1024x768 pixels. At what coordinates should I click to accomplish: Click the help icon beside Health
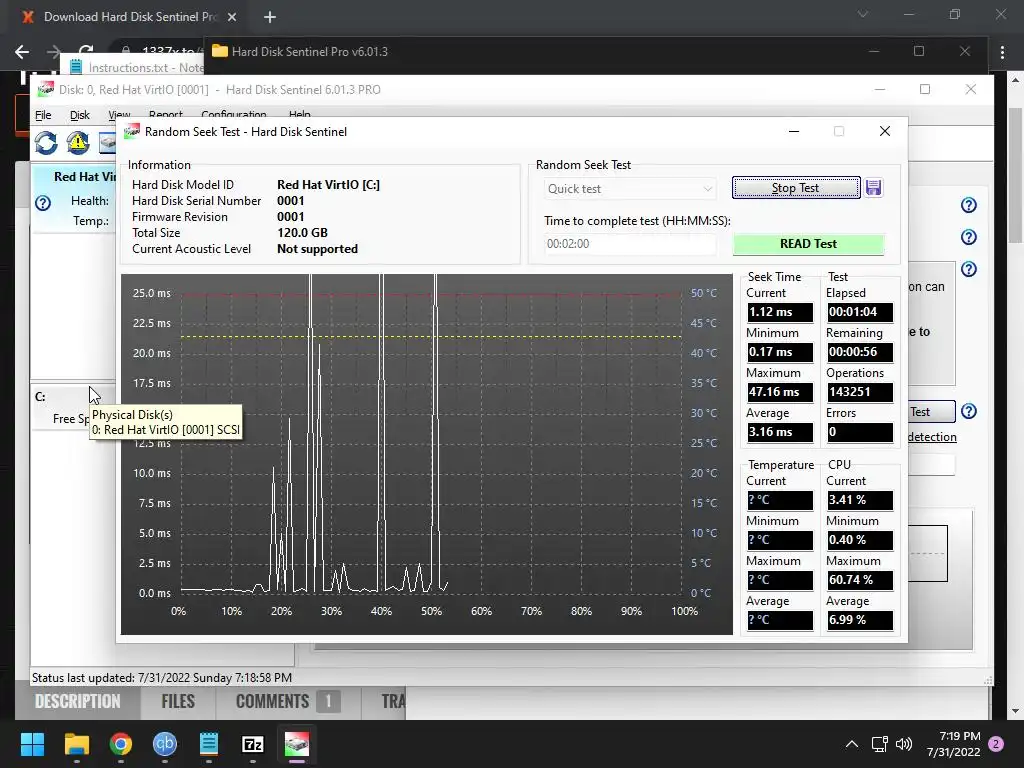[x=43, y=203]
